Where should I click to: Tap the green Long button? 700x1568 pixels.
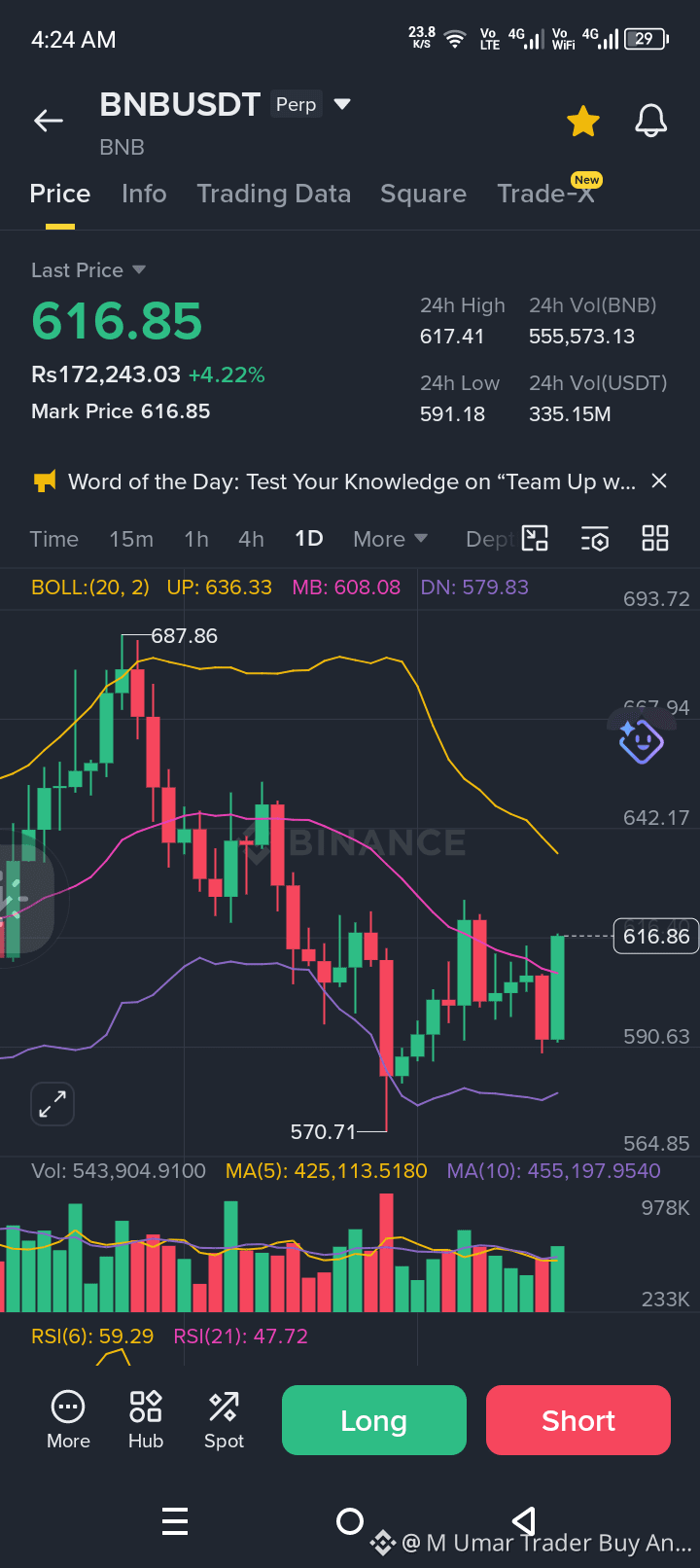point(374,1420)
